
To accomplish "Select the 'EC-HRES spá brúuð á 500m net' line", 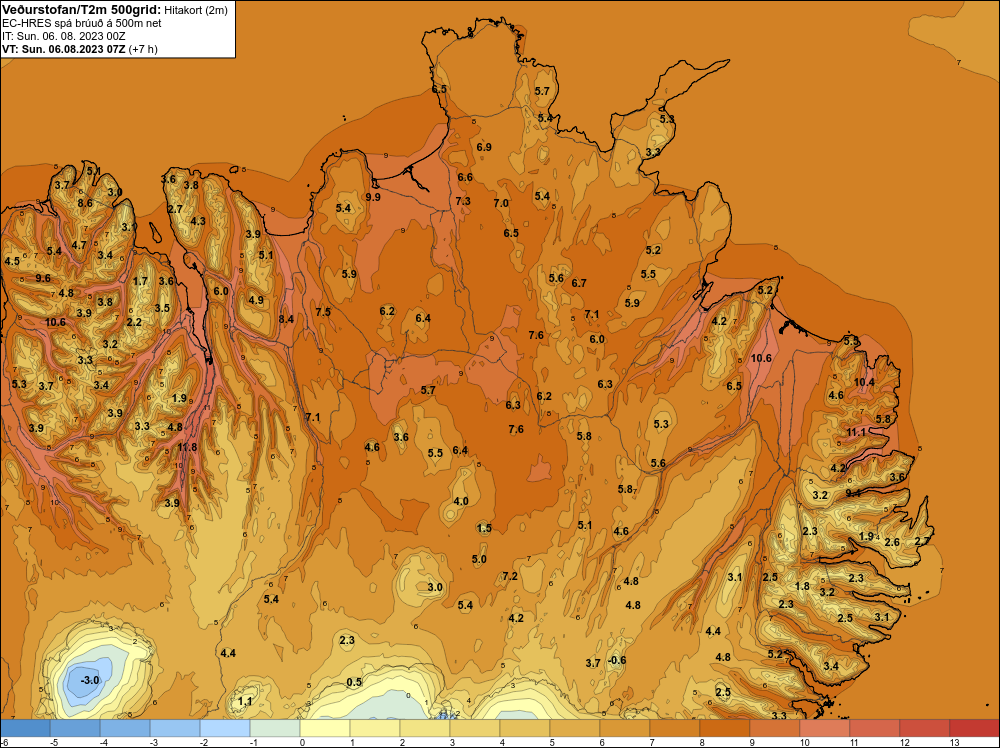I will point(82,24).
